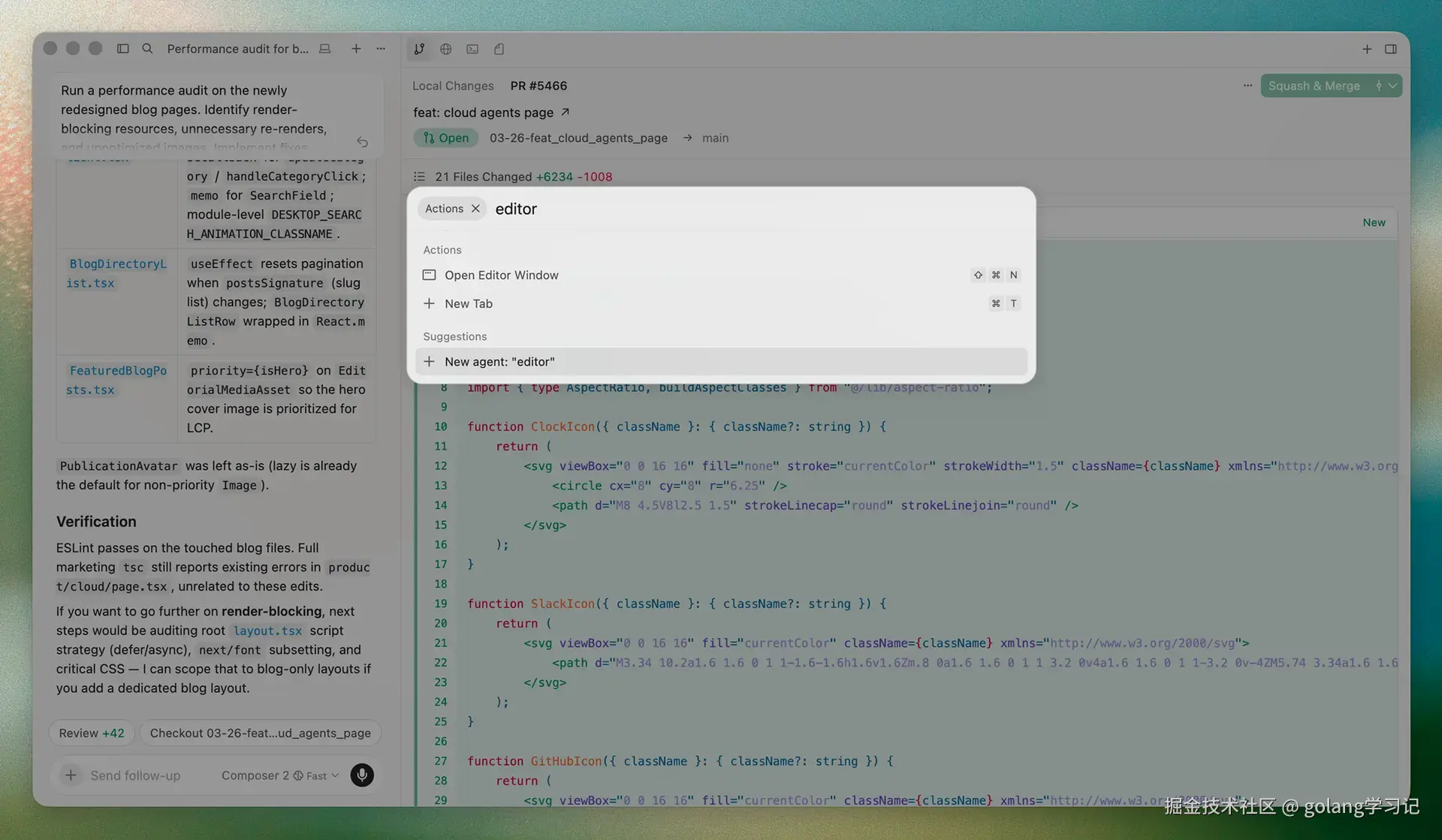Viewport: 1442px width, 840px height.
Task: Toggle the left sidebar panel icon
Action: [x=123, y=49]
